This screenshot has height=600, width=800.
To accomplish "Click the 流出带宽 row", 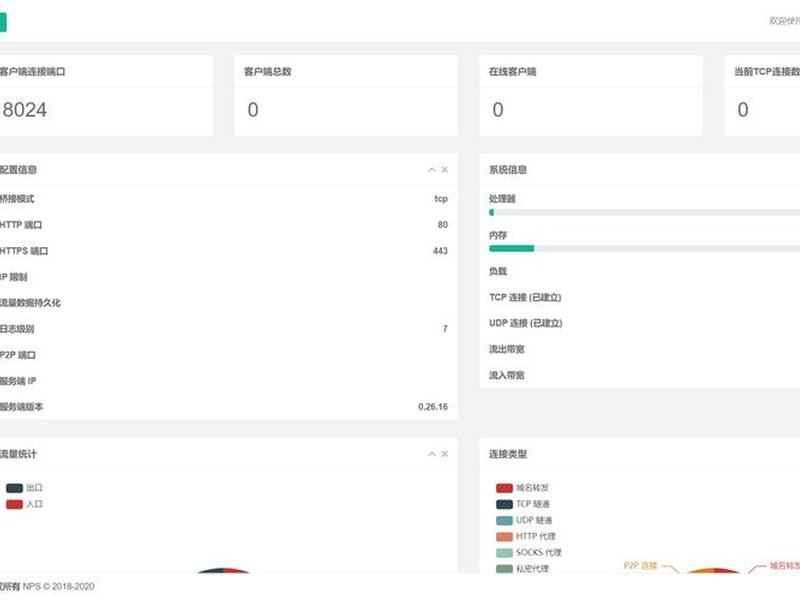I will (507, 349).
